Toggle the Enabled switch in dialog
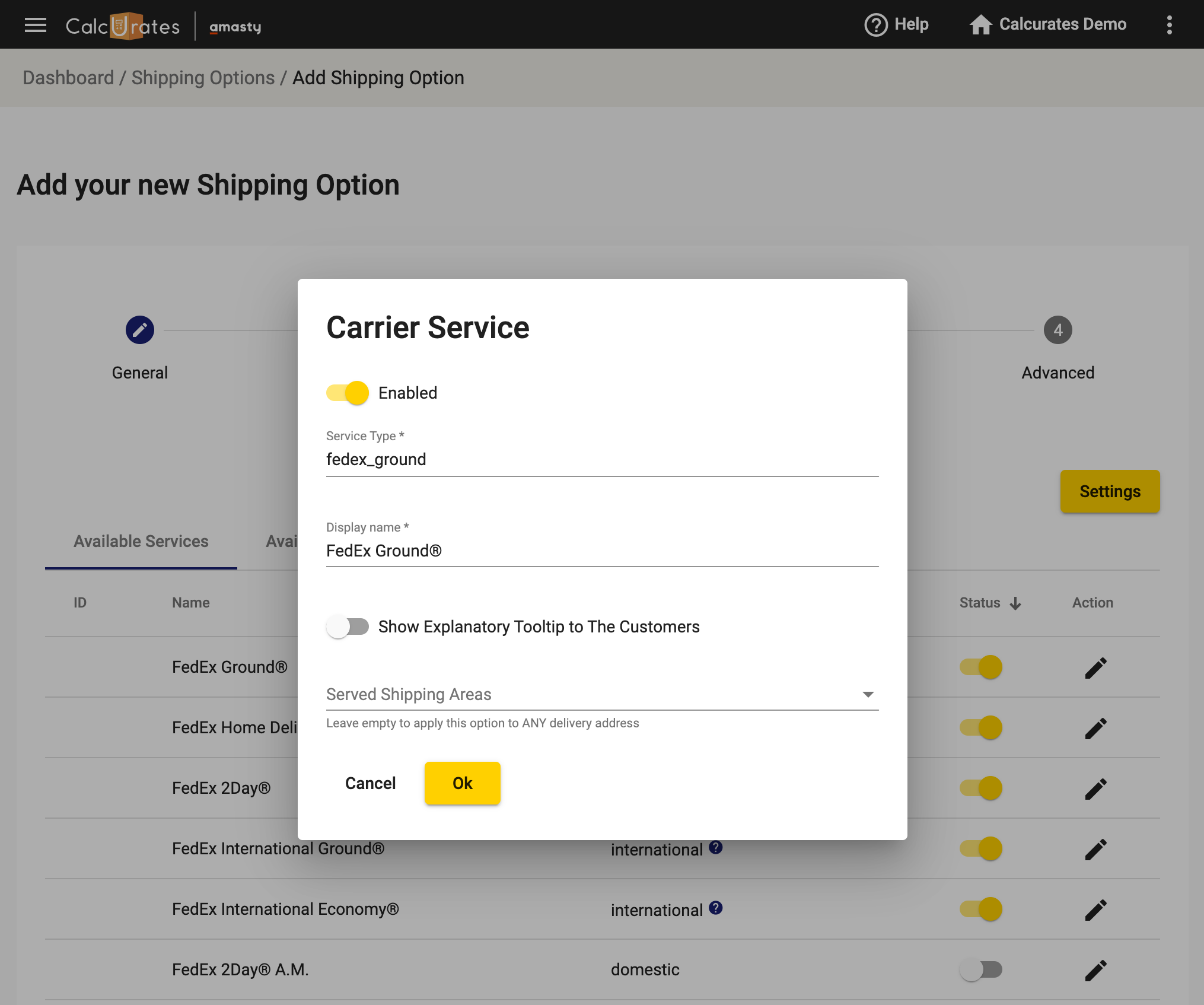This screenshot has width=1204, height=1005. coord(348,393)
